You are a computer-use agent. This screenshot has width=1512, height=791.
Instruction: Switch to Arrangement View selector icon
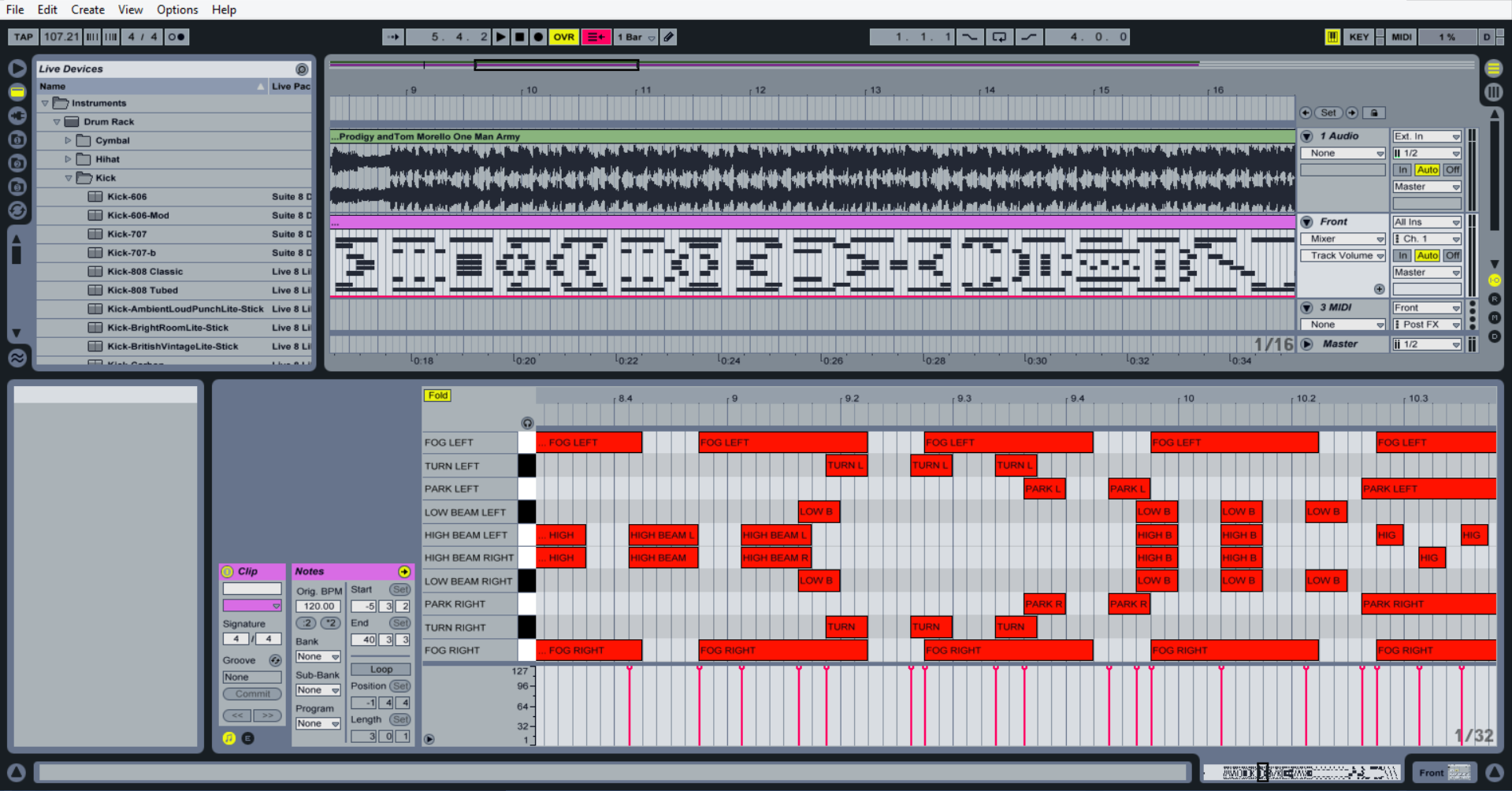pos(1493,69)
